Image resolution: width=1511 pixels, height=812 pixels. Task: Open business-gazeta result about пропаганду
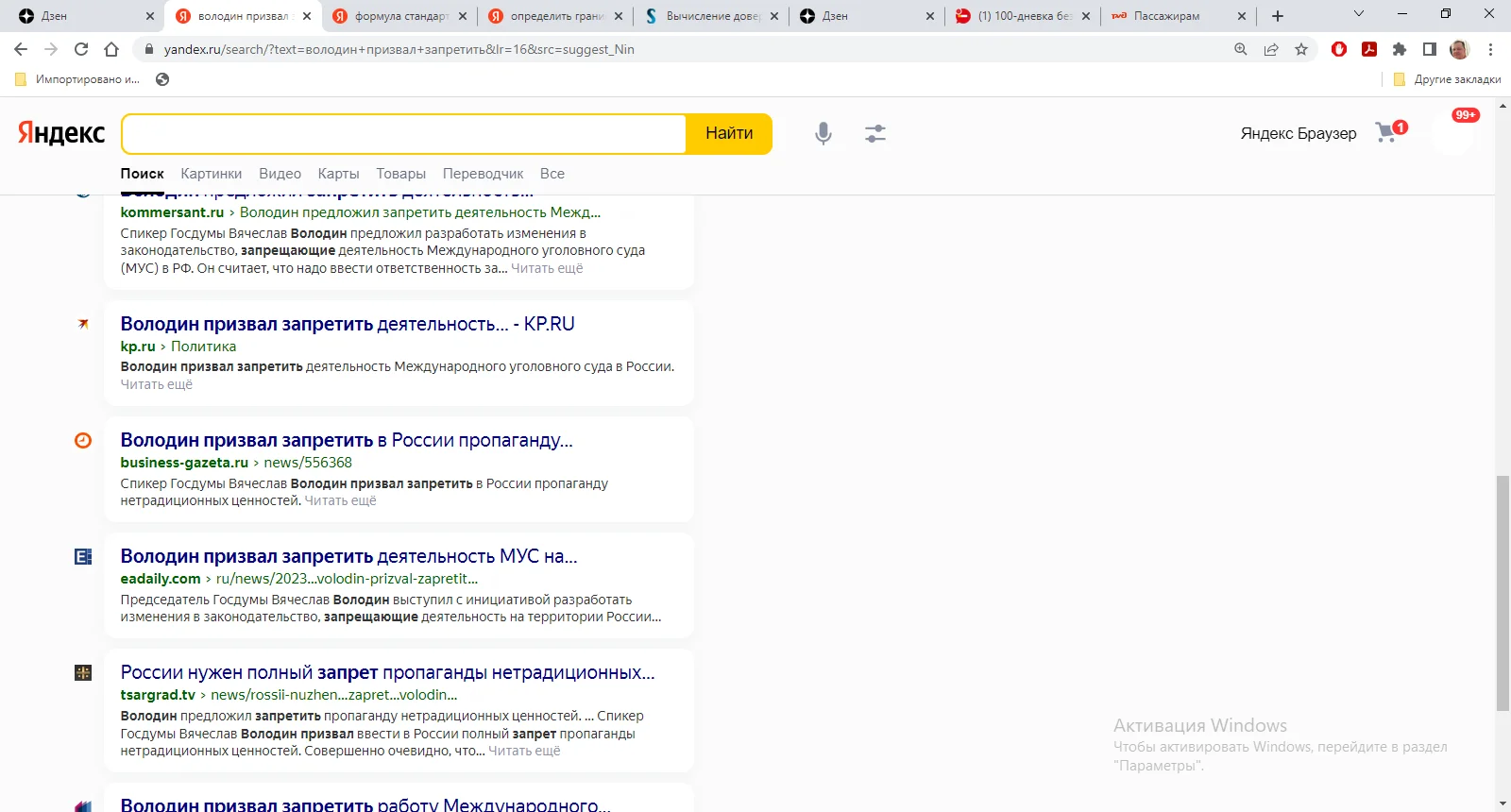coord(347,440)
